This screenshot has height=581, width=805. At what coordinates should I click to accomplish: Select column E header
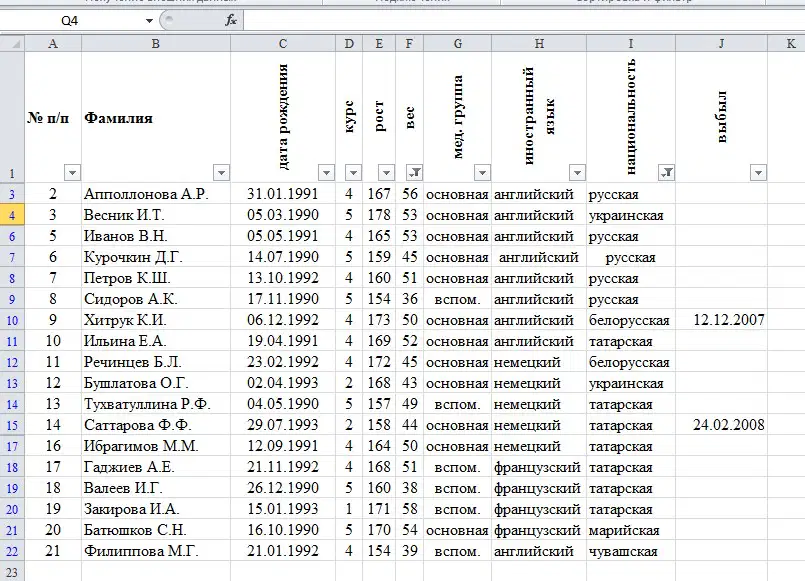379,44
